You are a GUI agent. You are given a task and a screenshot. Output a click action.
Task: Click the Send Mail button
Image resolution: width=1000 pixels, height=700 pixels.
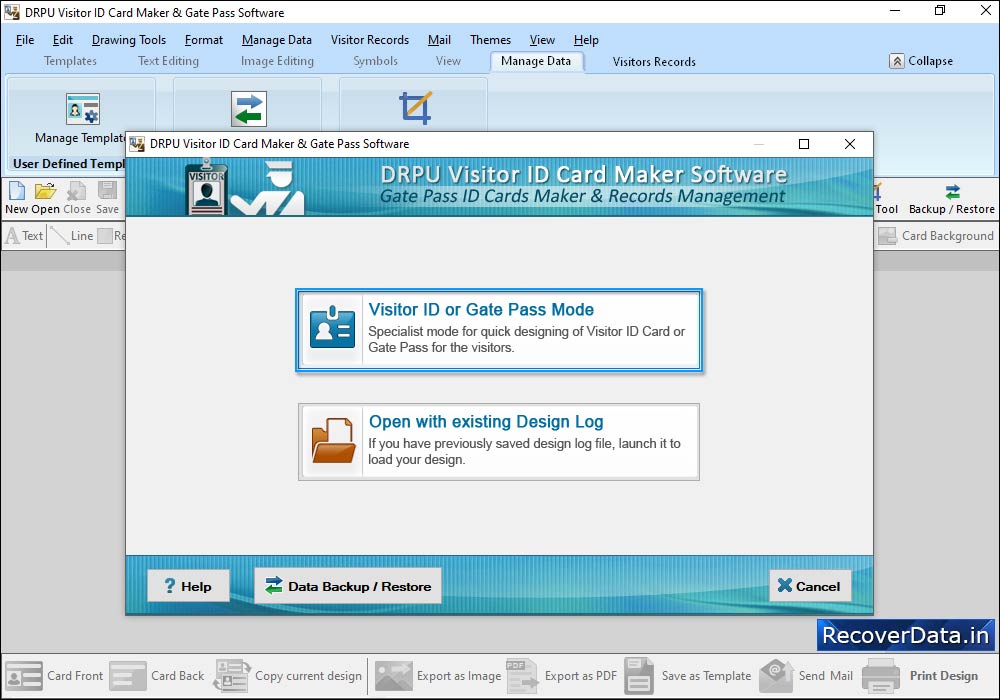coord(806,676)
